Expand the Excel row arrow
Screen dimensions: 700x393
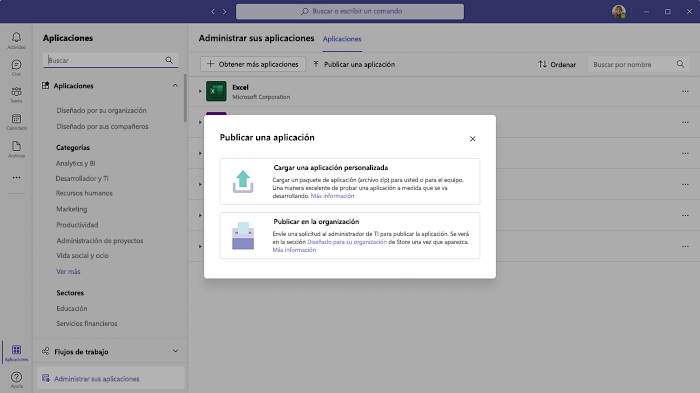point(200,91)
